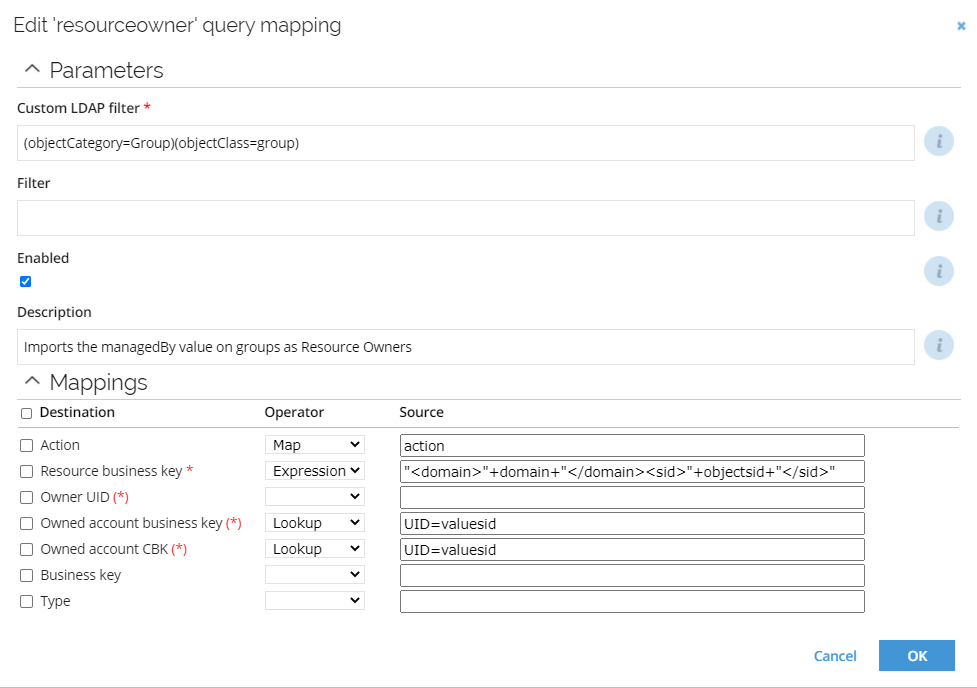Image resolution: width=977 pixels, height=688 pixels.
Task: Click info icon beside Custom LDAP filter
Action: tap(938, 141)
